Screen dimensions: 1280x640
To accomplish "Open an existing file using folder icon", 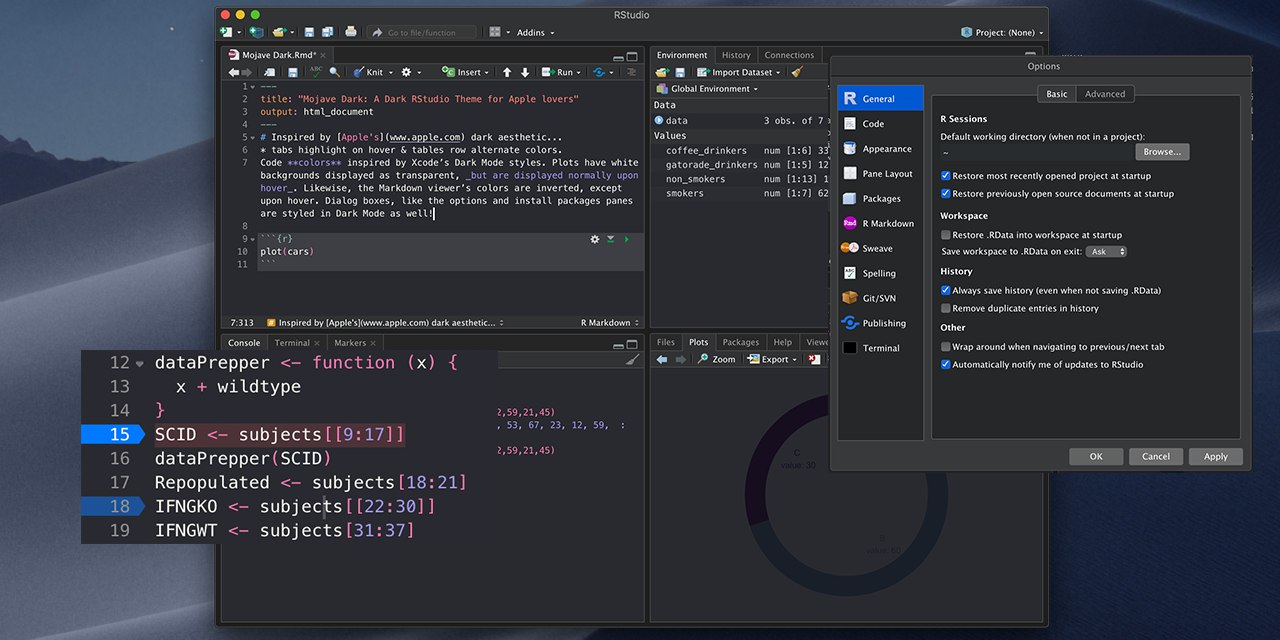I will point(279,32).
